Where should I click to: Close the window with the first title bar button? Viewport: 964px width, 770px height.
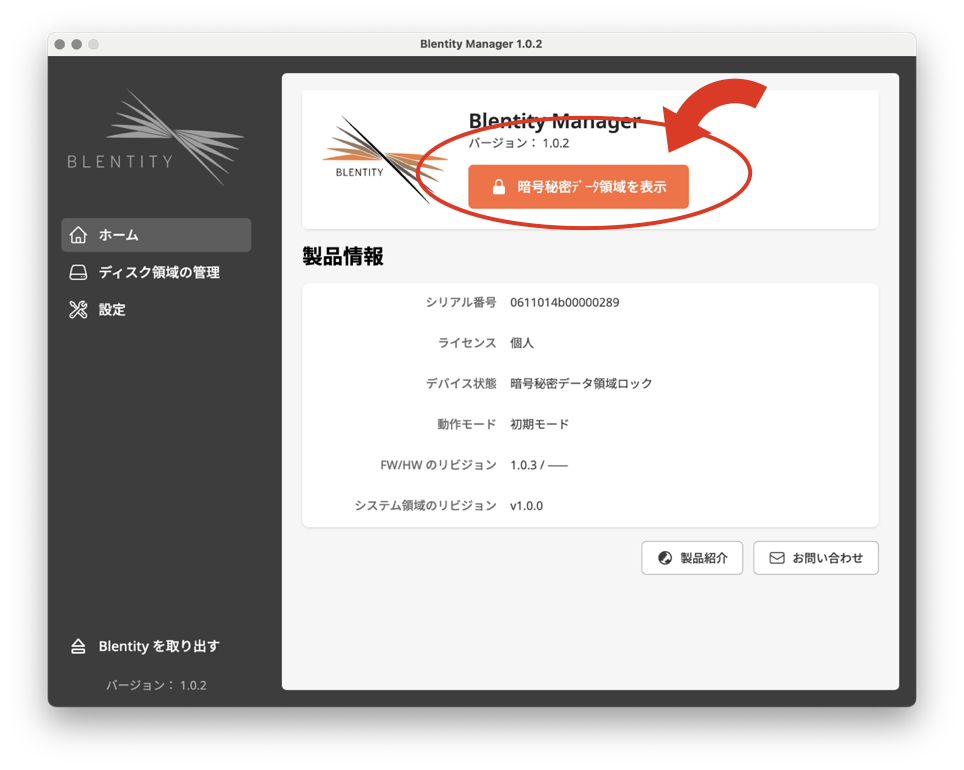coord(60,44)
